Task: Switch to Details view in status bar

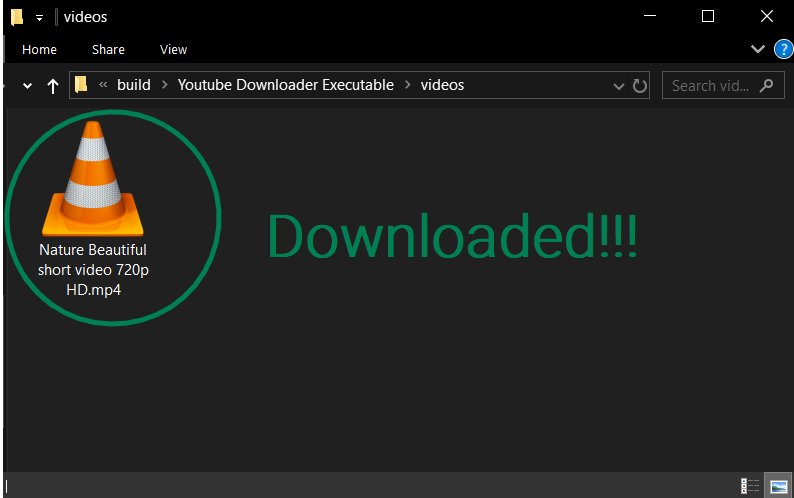Action: tap(750, 486)
